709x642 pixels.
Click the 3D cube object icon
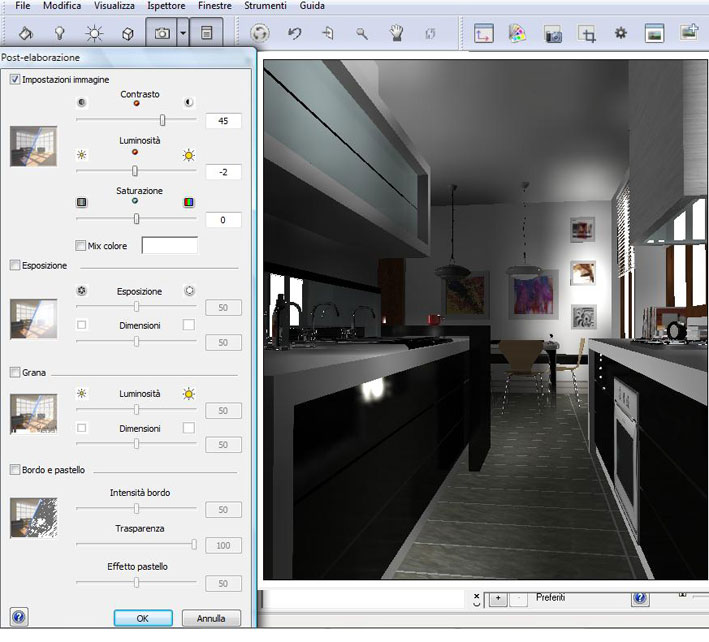coord(128,33)
